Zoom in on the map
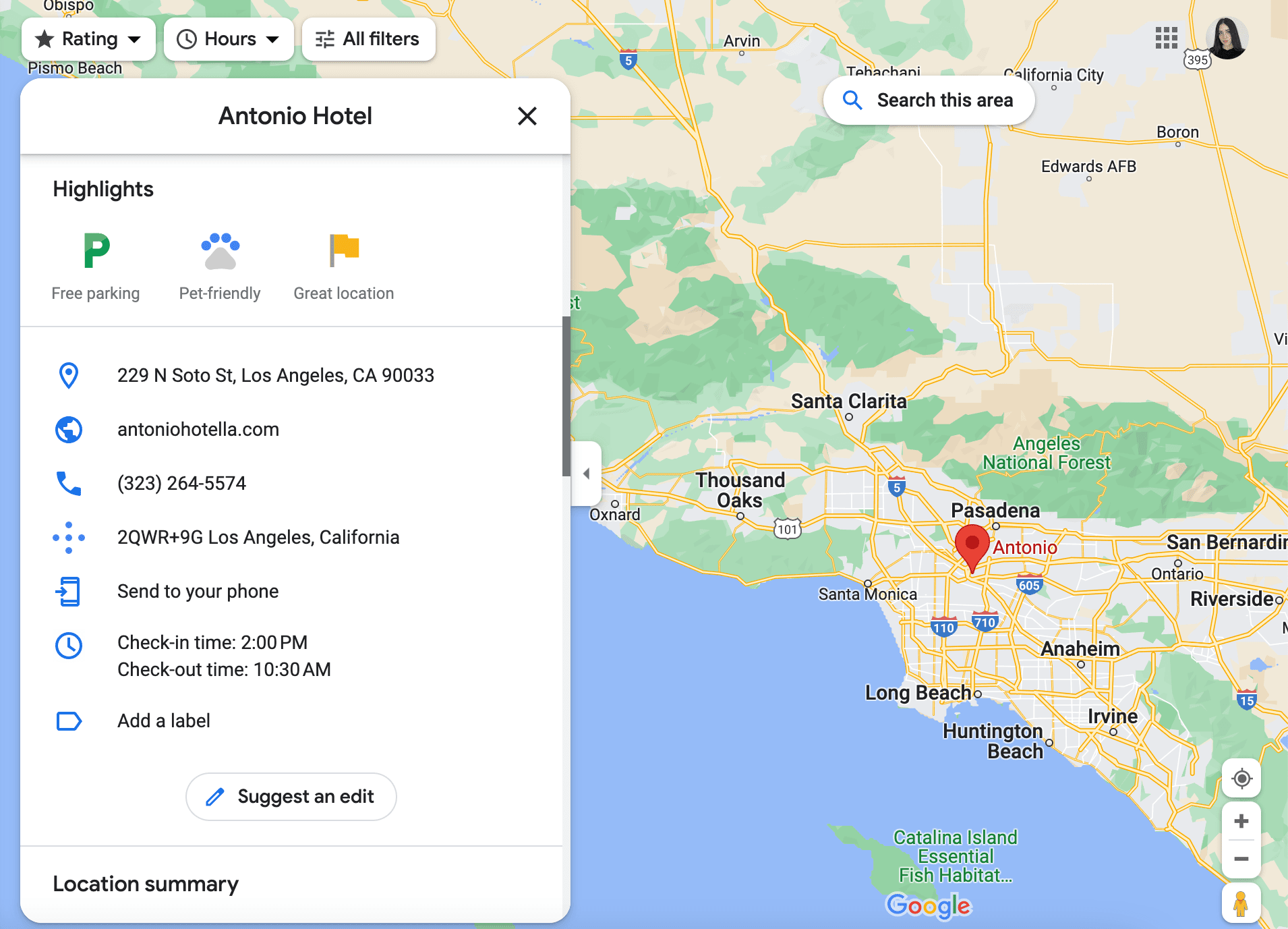Screen dimensions: 1288x929 [1241, 821]
